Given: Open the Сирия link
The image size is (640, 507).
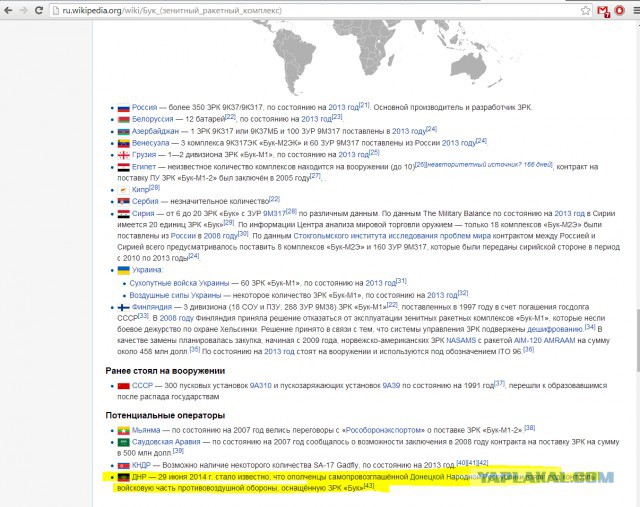Looking at the screenshot, I should (x=143, y=213).
